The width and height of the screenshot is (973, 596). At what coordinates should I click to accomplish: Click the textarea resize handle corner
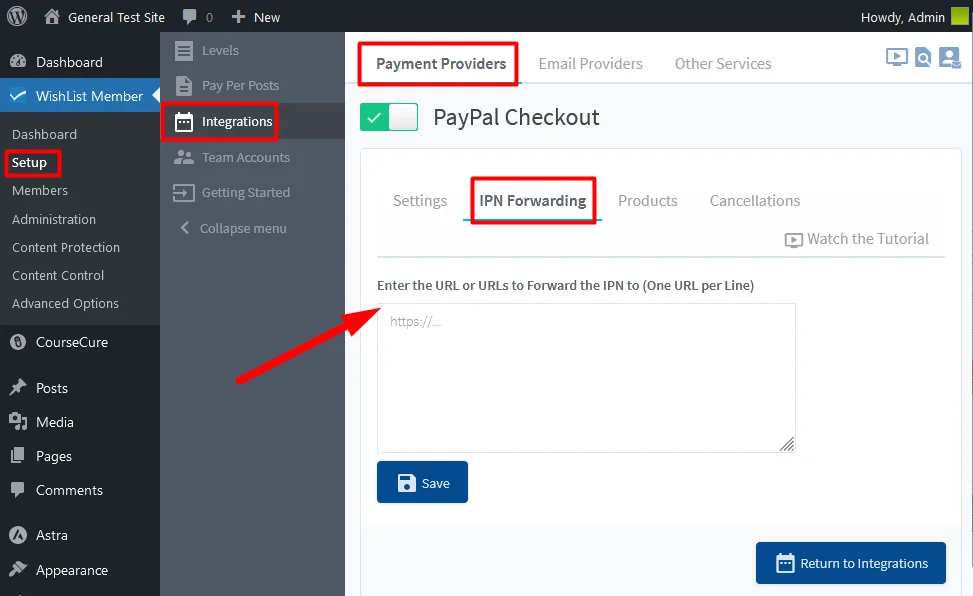click(x=787, y=444)
